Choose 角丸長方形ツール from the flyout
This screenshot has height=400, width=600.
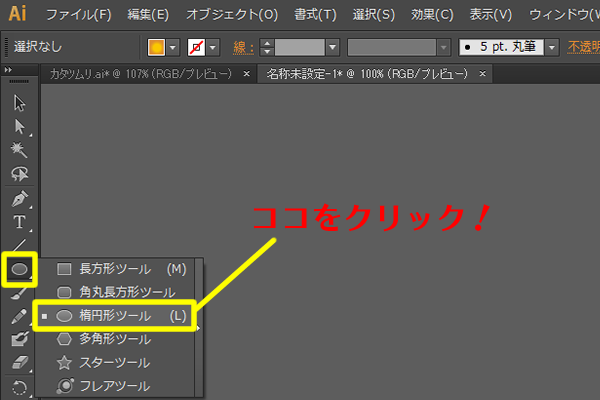pos(120,292)
